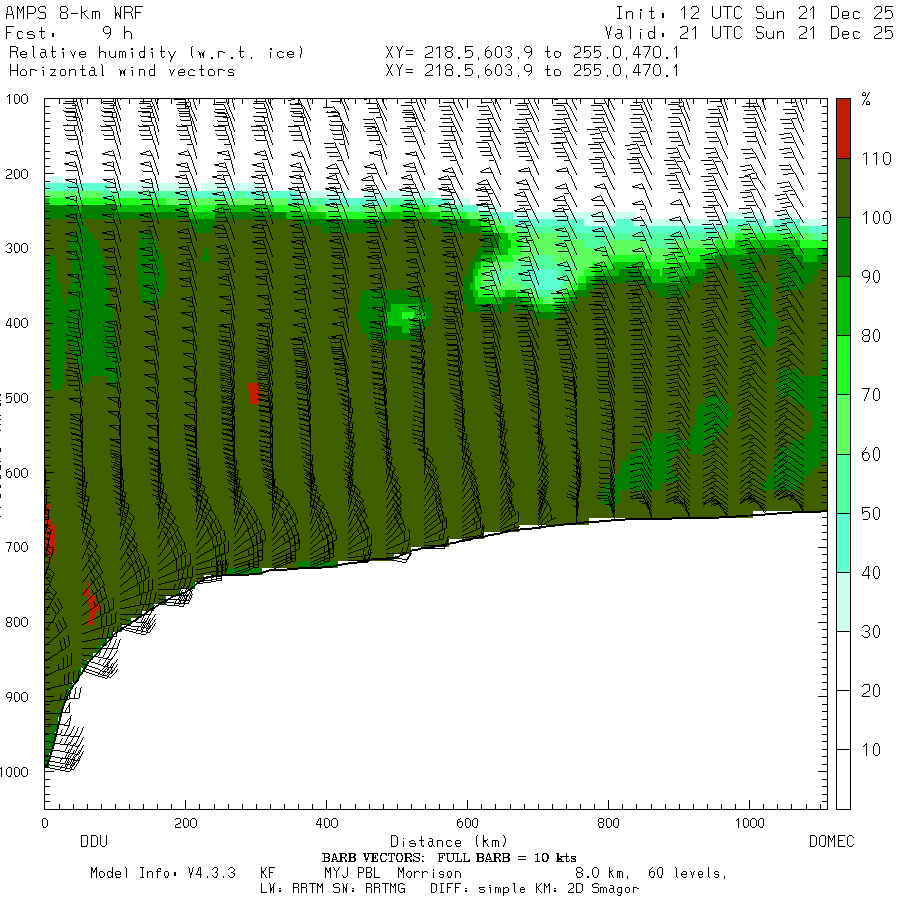Click the XY coordinates beside Relative humidity
This screenshot has width=900, height=900.
[x=532, y=53]
